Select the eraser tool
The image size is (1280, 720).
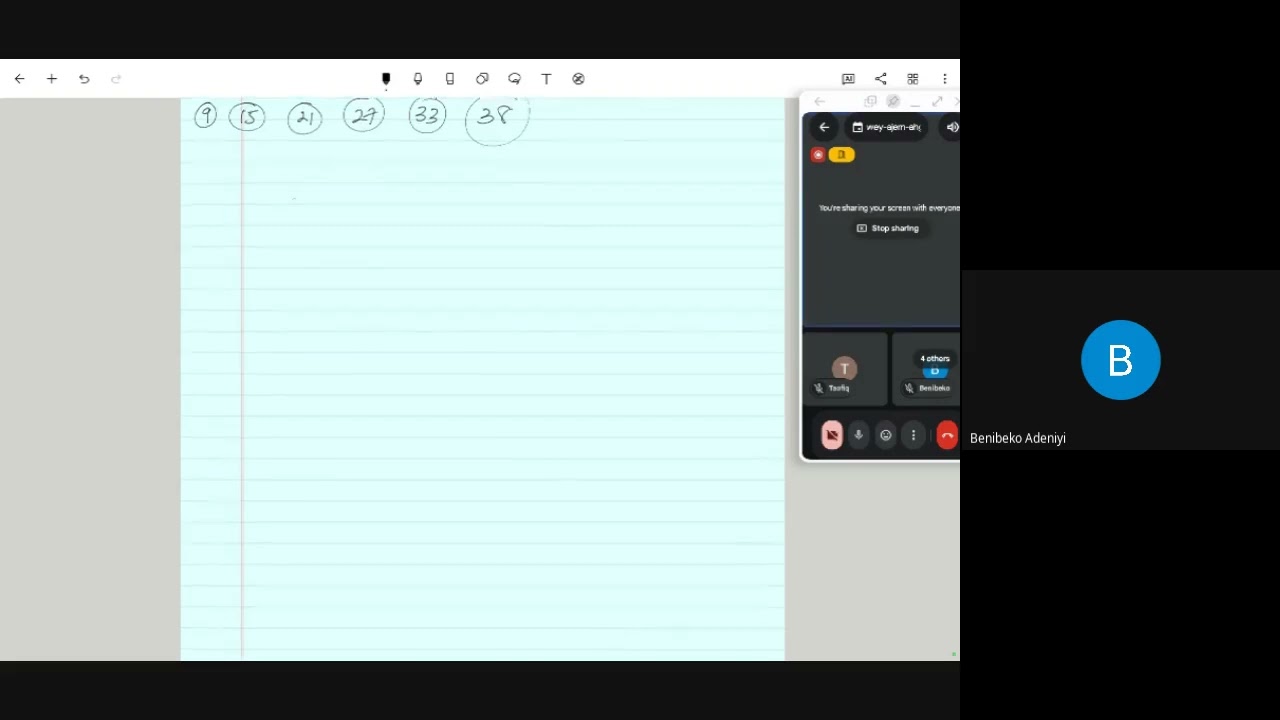[x=450, y=79]
